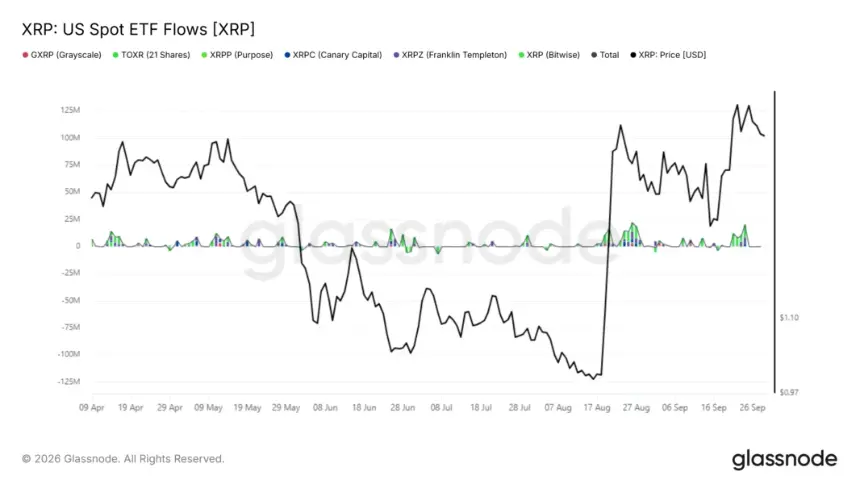Click the 28 Jul date label

(x=519, y=408)
